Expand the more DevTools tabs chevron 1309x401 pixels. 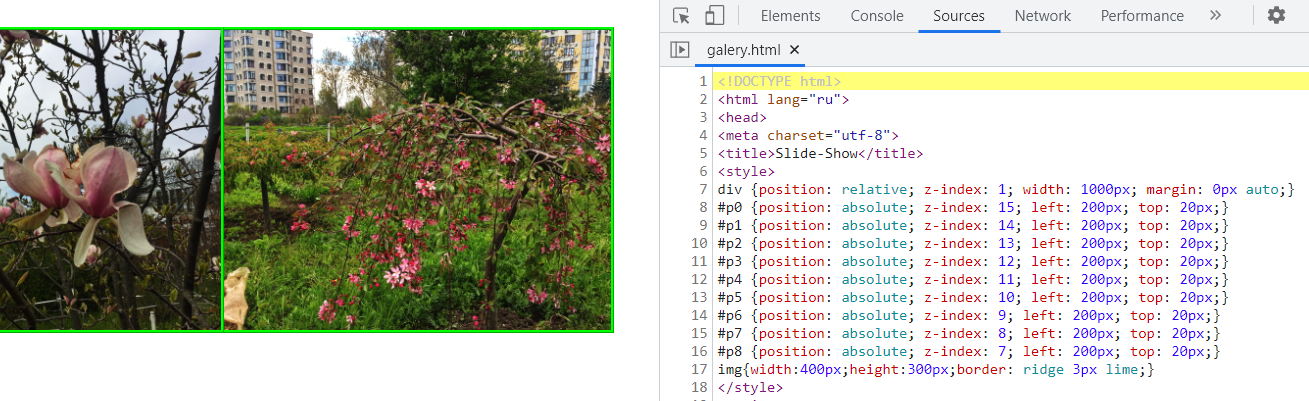click(1215, 16)
